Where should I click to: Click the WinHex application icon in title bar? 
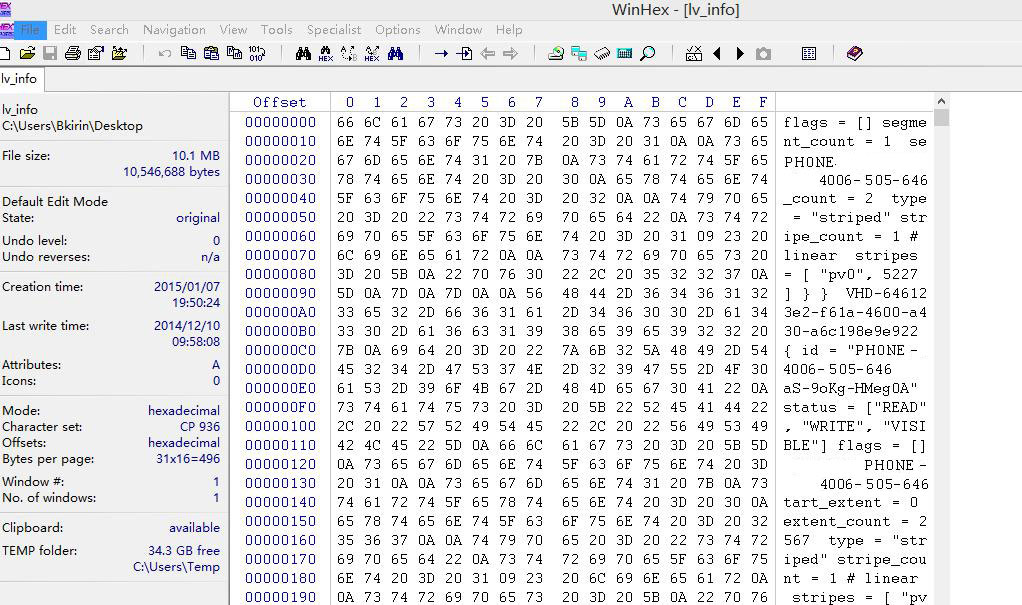point(6,9)
